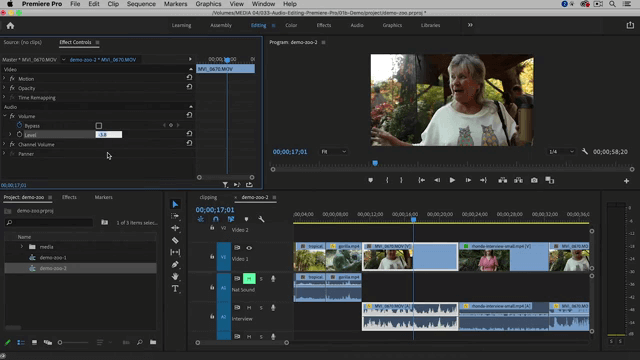Expand the Panner effect
This screenshot has height=360, width=640.
[x=4, y=153]
